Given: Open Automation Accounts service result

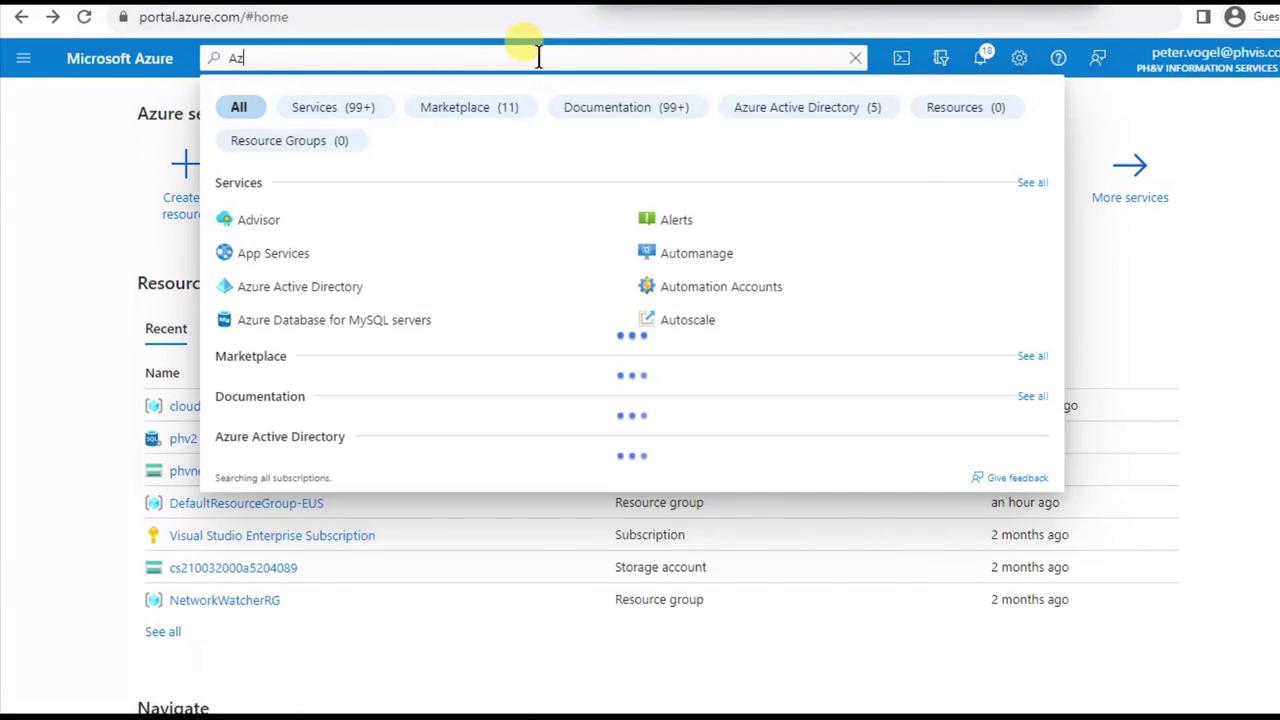Looking at the screenshot, I should point(720,287).
